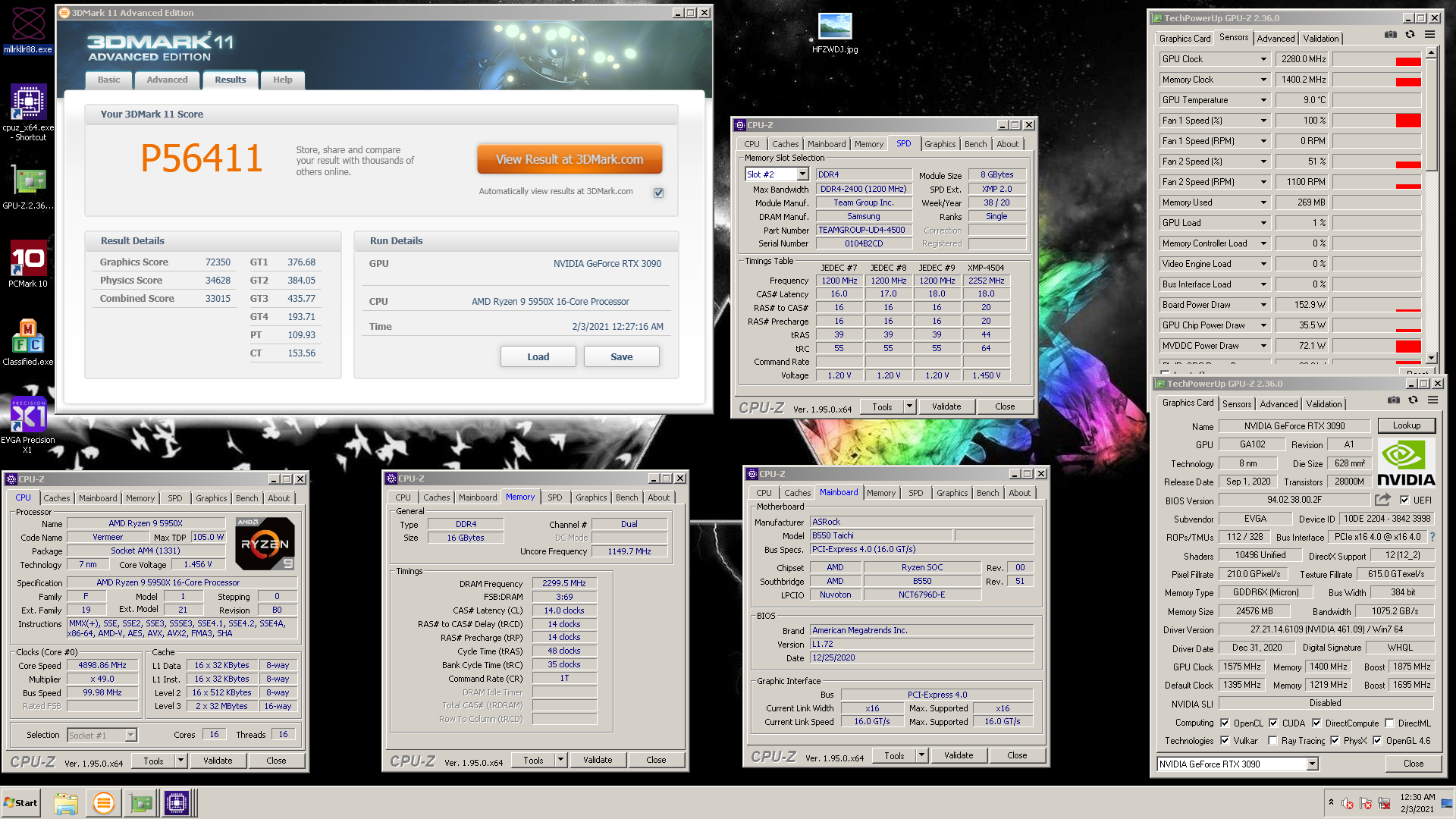Open the GPU Temperature sensor dropdown
The image size is (1456, 819).
click(x=1263, y=100)
